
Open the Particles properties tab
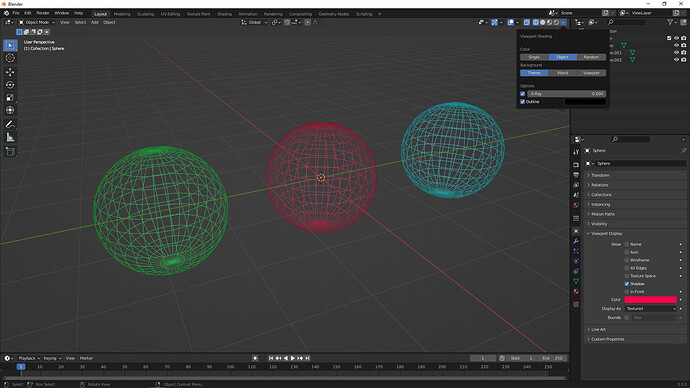[576, 251]
